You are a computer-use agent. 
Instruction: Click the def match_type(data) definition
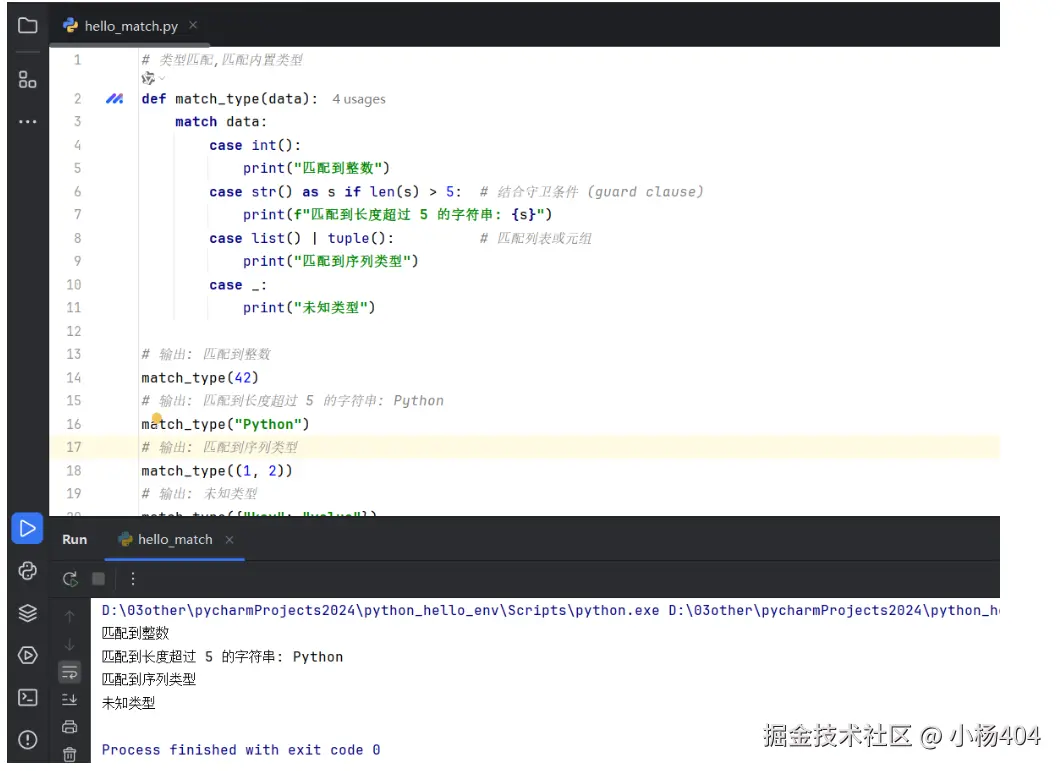click(230, 99)
